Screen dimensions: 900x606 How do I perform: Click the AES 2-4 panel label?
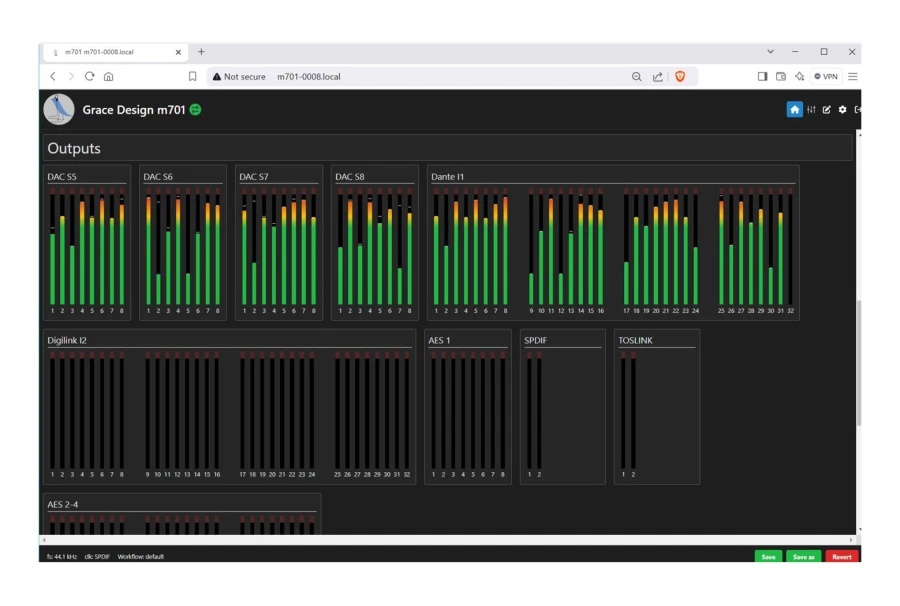click(63, 504)
